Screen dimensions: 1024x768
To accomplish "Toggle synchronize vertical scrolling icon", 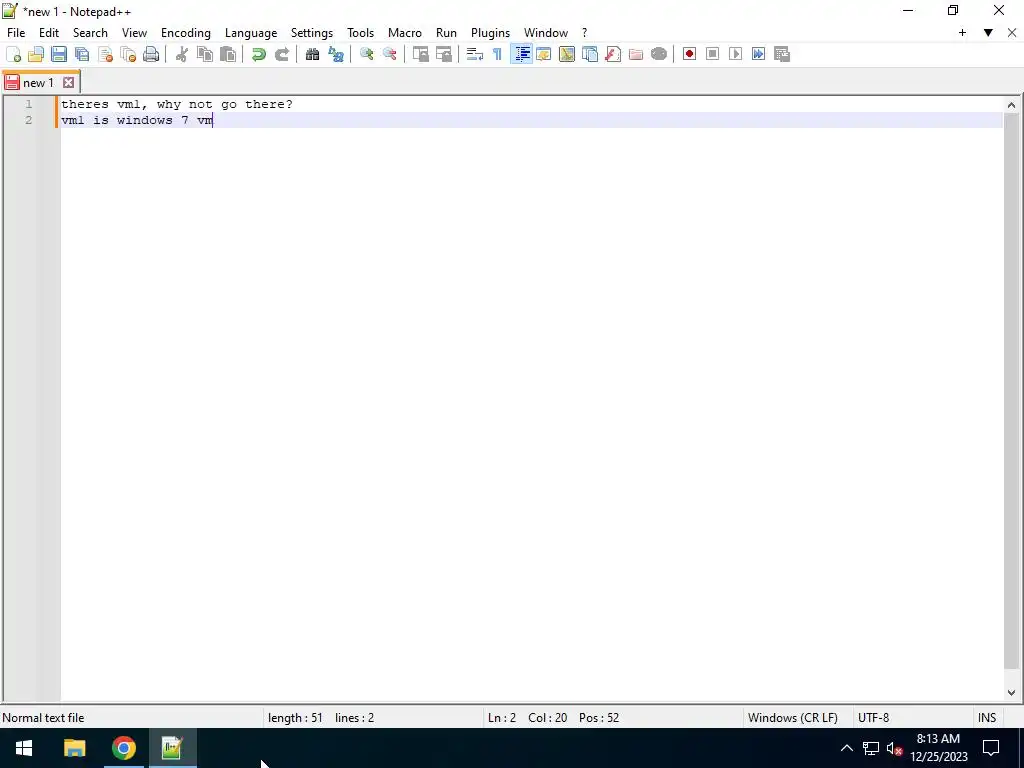I will pyautogui.click(x=421, y=54).
